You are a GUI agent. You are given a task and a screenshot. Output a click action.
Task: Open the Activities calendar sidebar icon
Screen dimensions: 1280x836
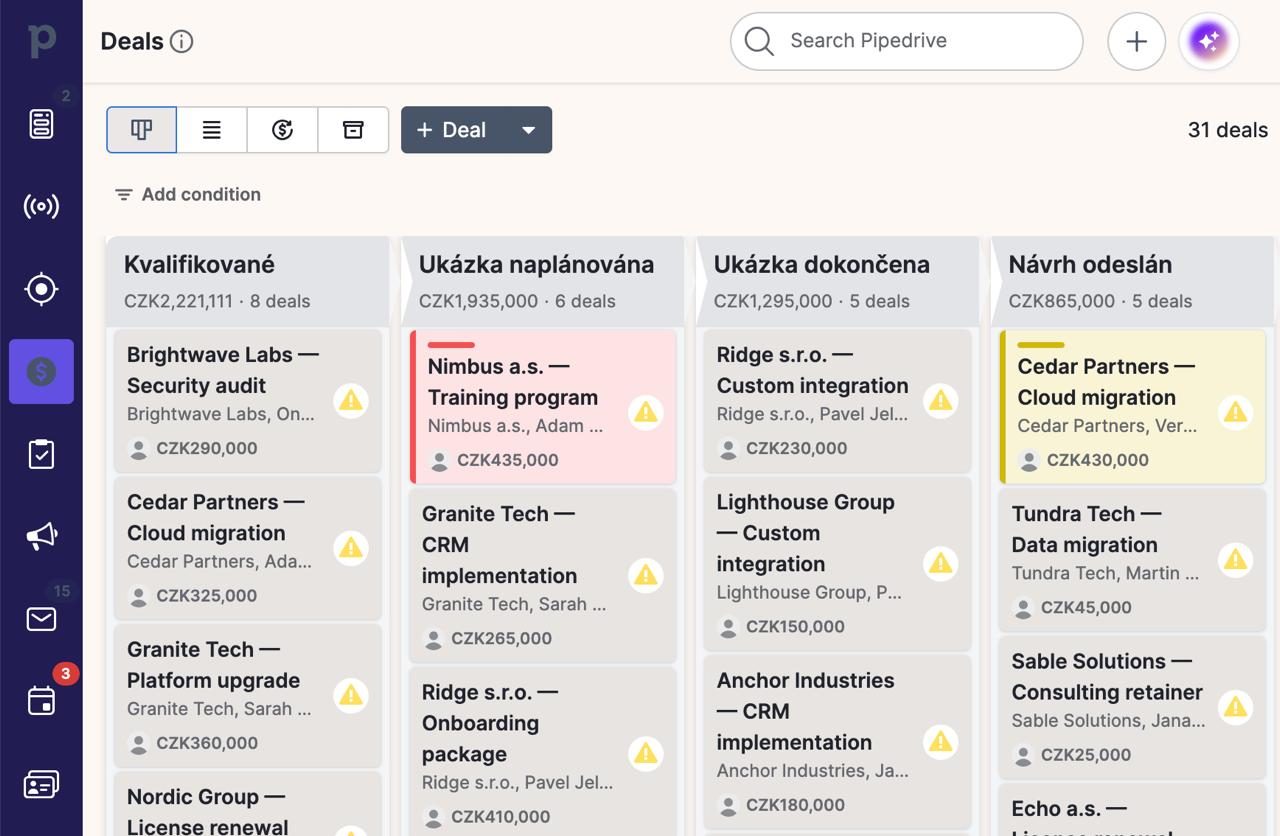[41, 701]
